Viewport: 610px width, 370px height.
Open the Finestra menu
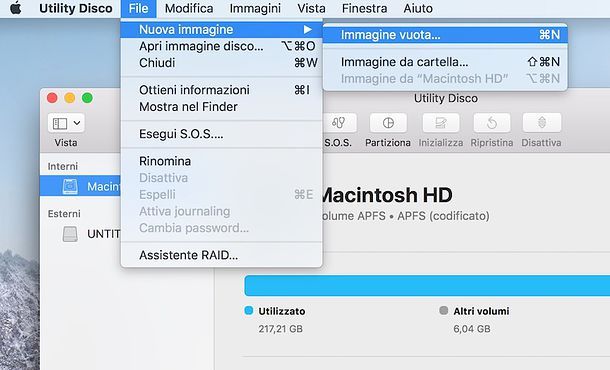click(x=364, y=8)
